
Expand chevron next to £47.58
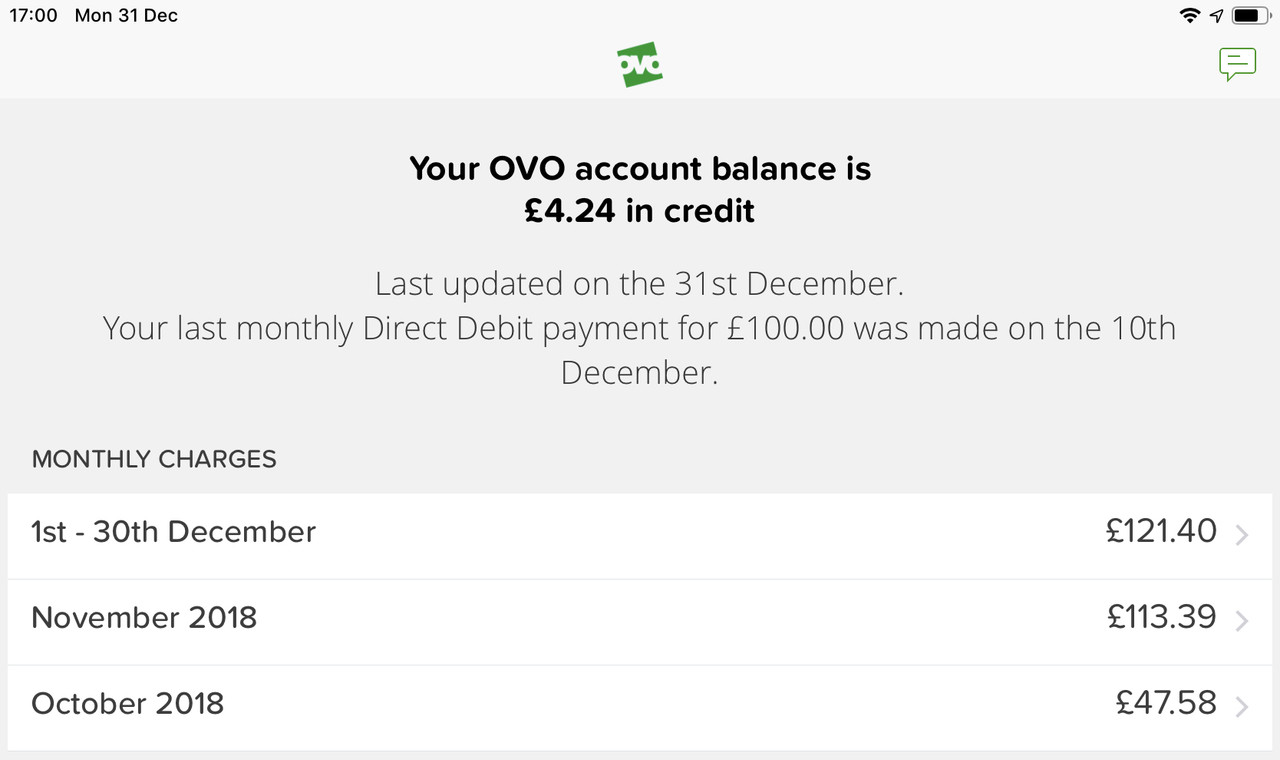pos(1242,708)
